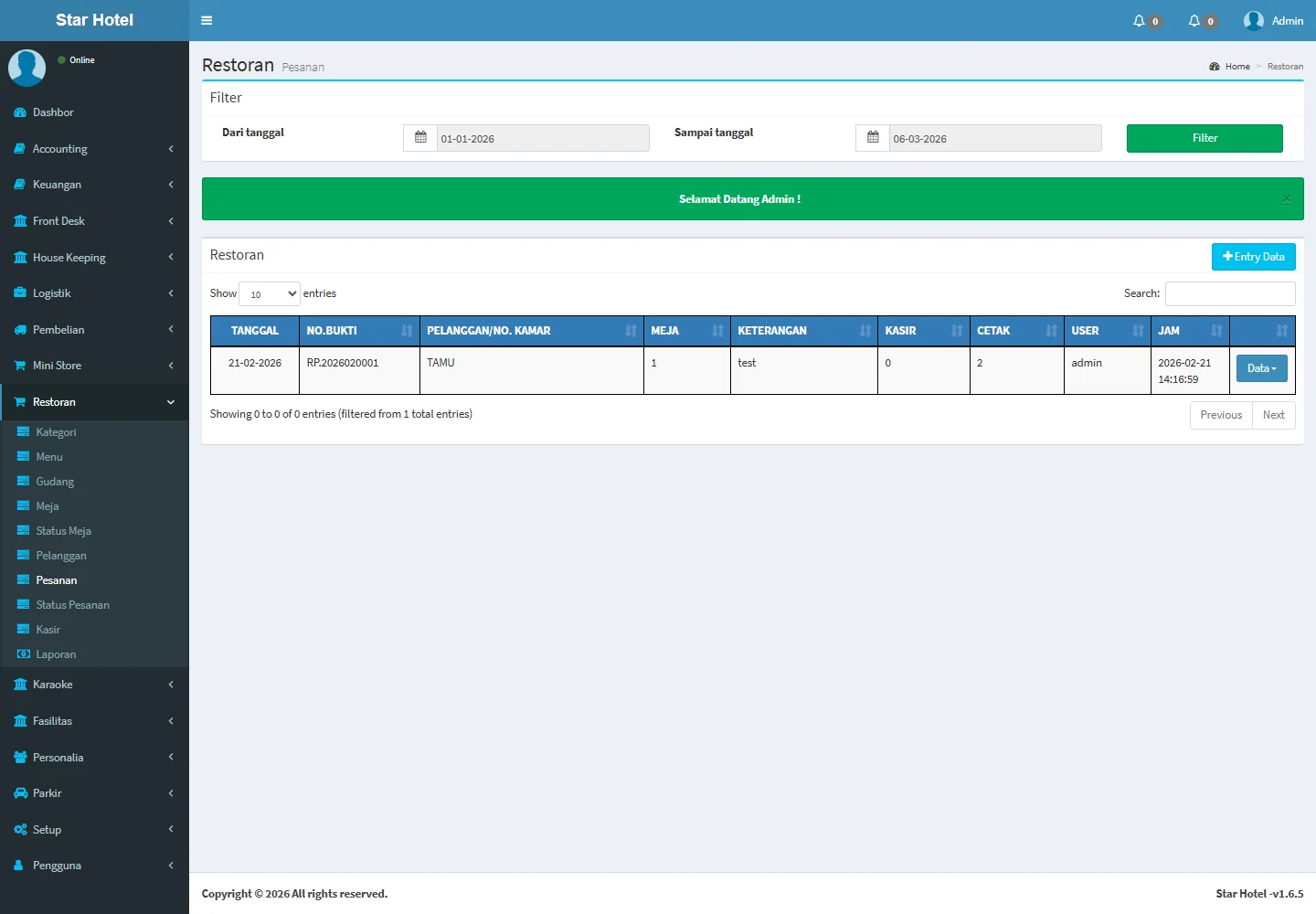Click the Entry Data button
This screenshot has width=1316, height=914.
click(x=1253, y=257)
